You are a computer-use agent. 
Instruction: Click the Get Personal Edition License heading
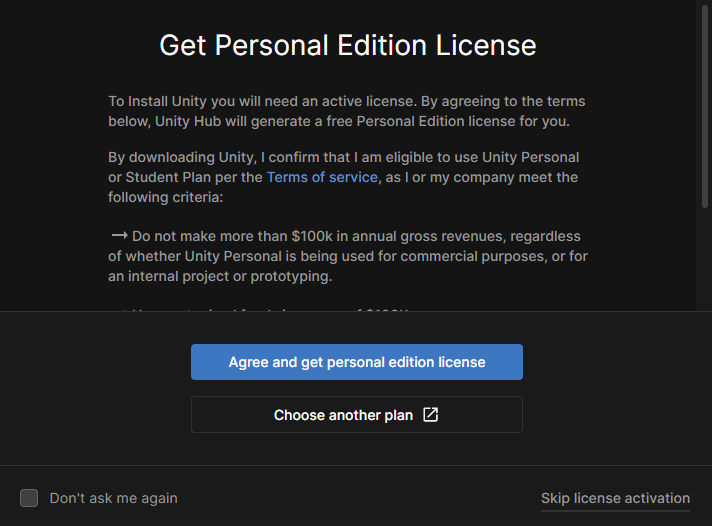click(348, 45)
